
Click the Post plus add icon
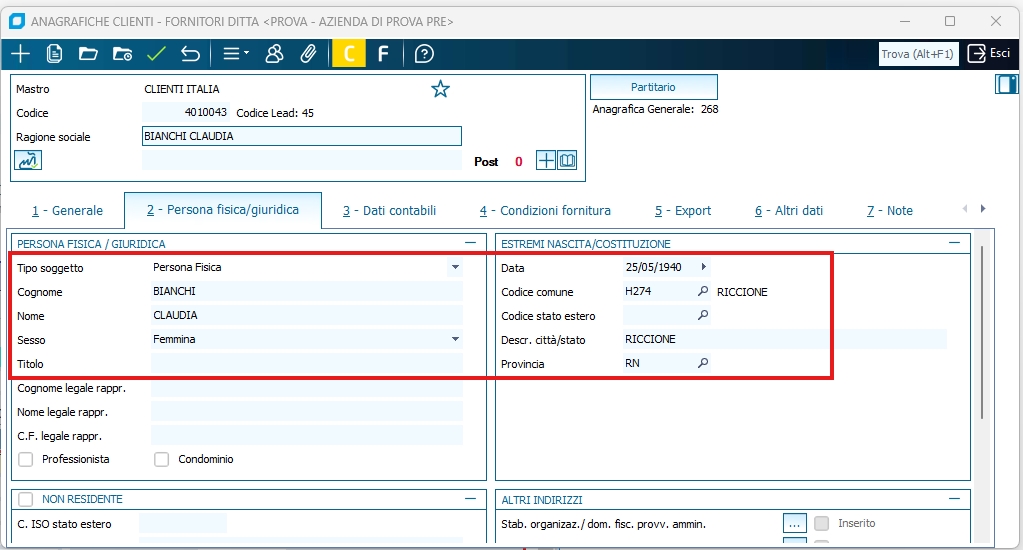click(545, 160)
